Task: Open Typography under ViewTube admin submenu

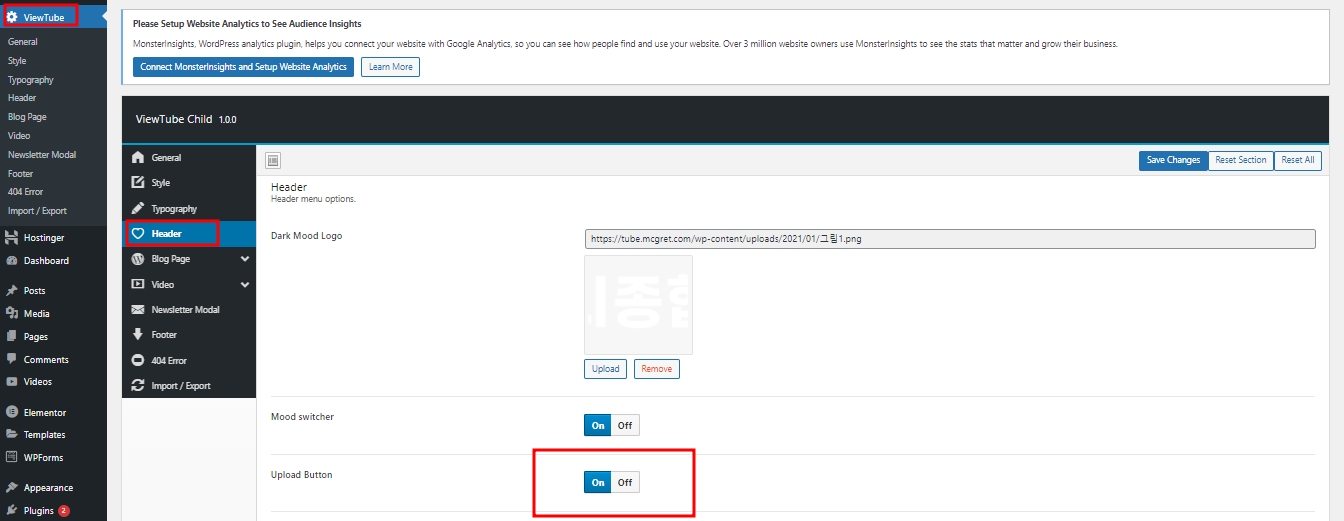Action: (31, 79)
